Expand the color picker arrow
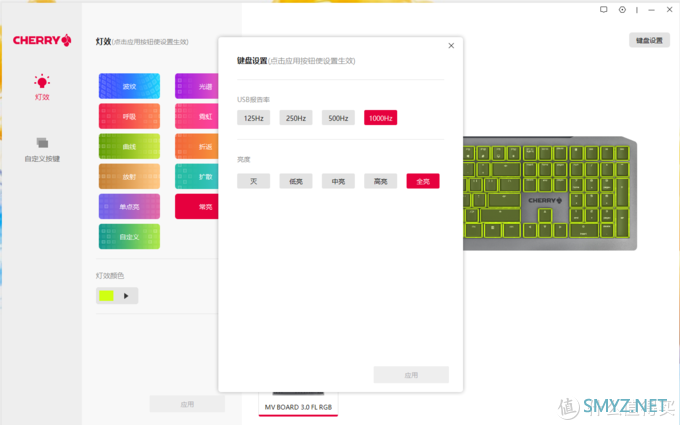The height and width of the screenshot is (425, 680). [x=126, y=296]
